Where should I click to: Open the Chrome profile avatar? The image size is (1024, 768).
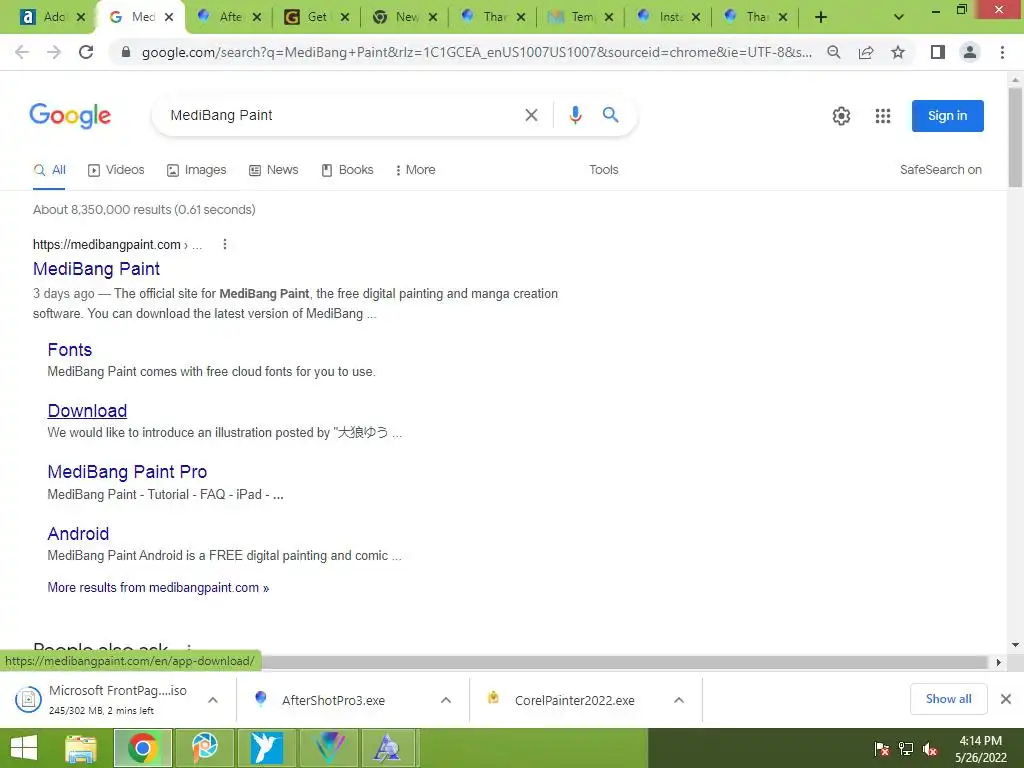[x=970, y=52]
